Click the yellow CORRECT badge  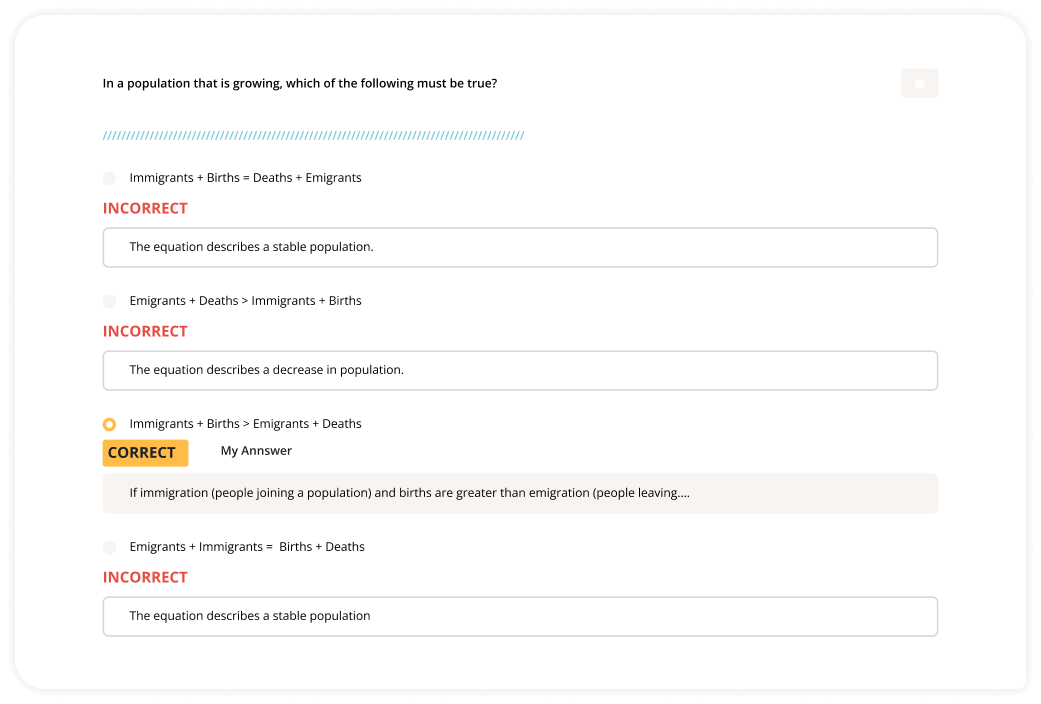pyautogui.click(x=145, y=453)
